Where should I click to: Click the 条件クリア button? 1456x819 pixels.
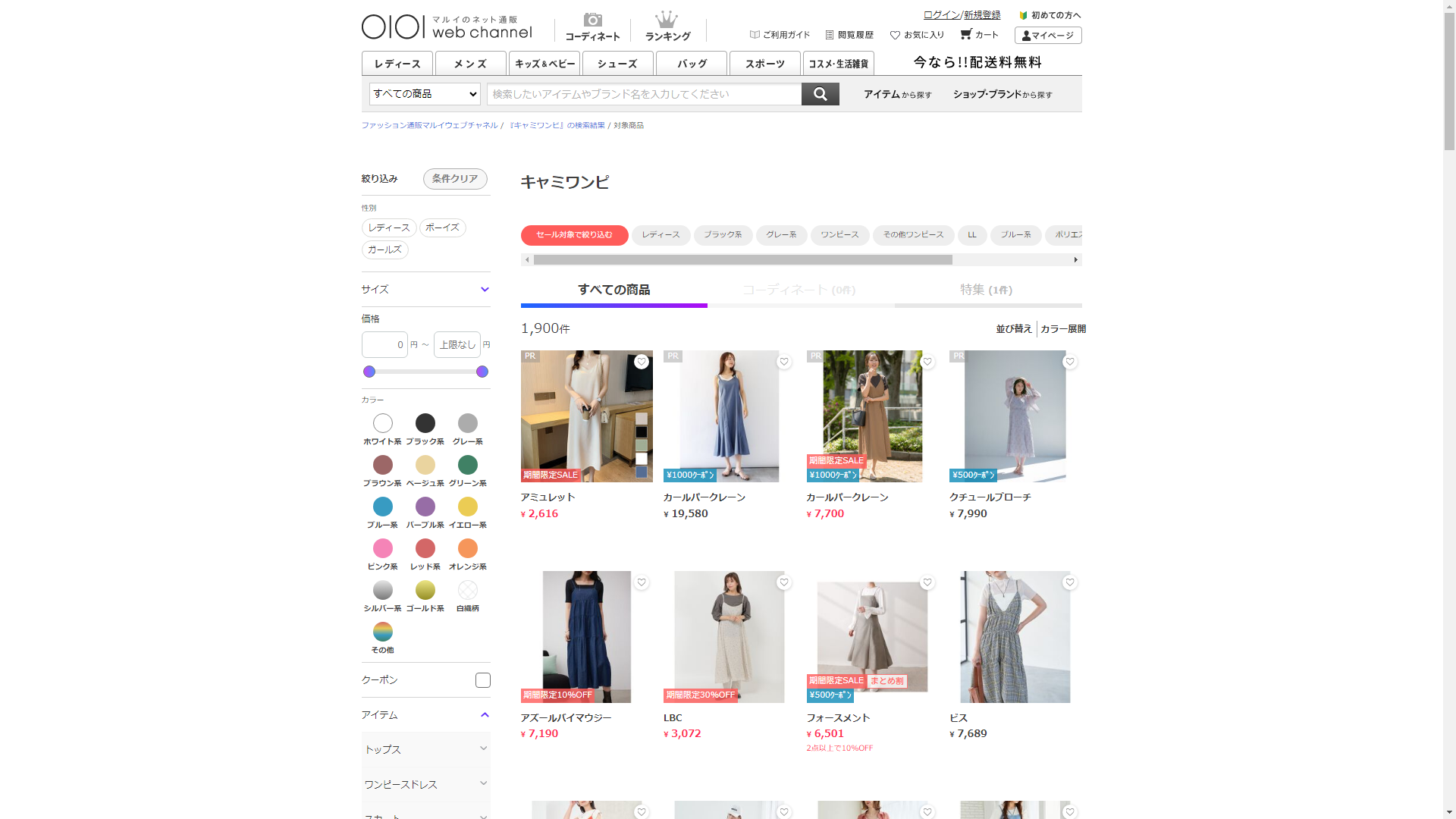pos(455,179)
